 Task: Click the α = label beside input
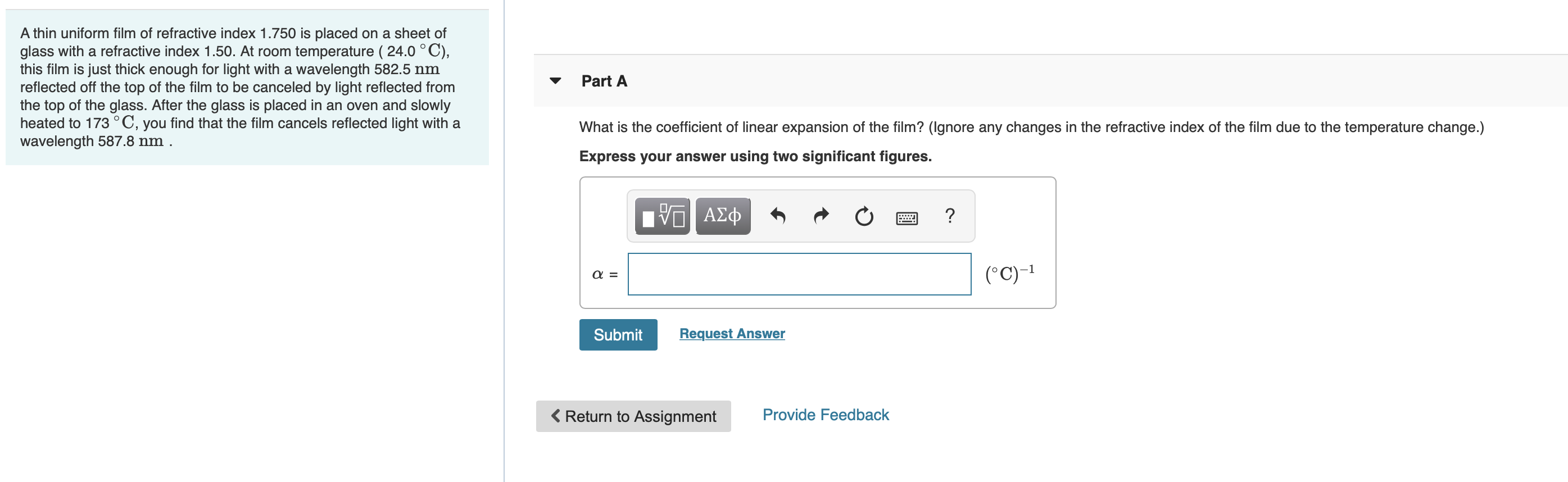pos(604,275)
